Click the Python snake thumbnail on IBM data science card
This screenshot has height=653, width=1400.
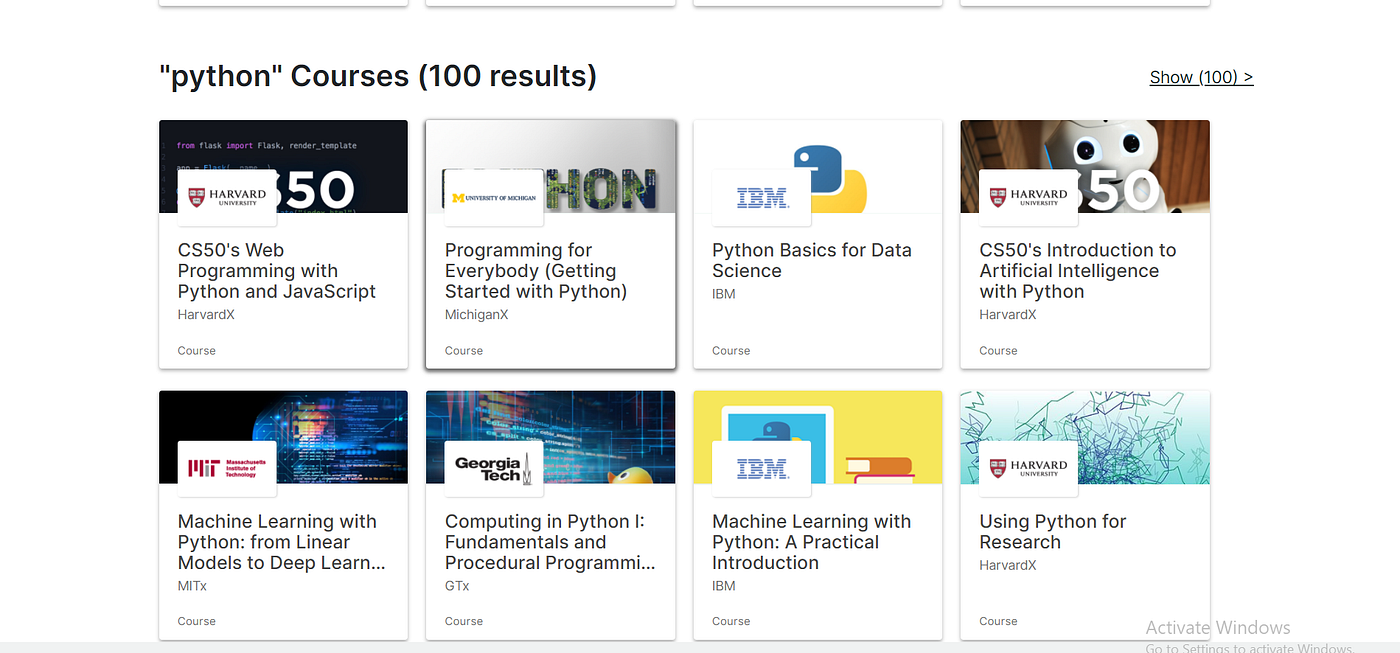[x=850, y=160]
